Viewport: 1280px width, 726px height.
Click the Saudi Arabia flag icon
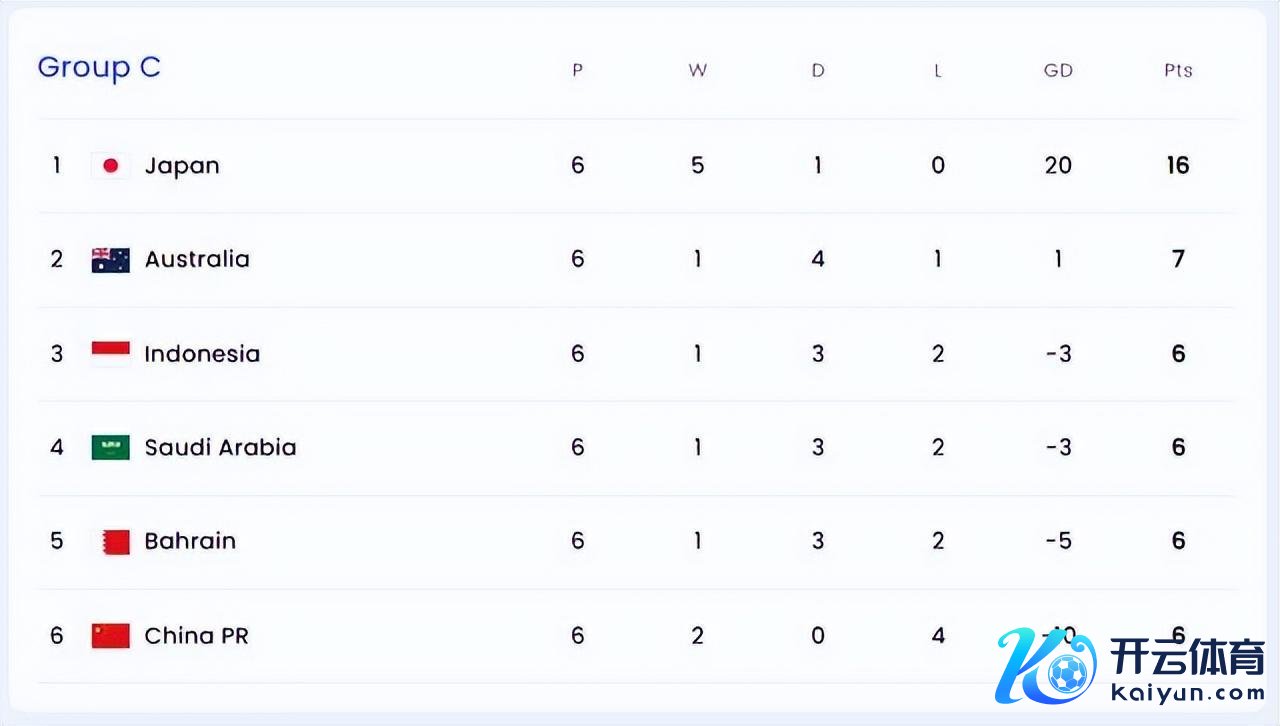(111, 447)
